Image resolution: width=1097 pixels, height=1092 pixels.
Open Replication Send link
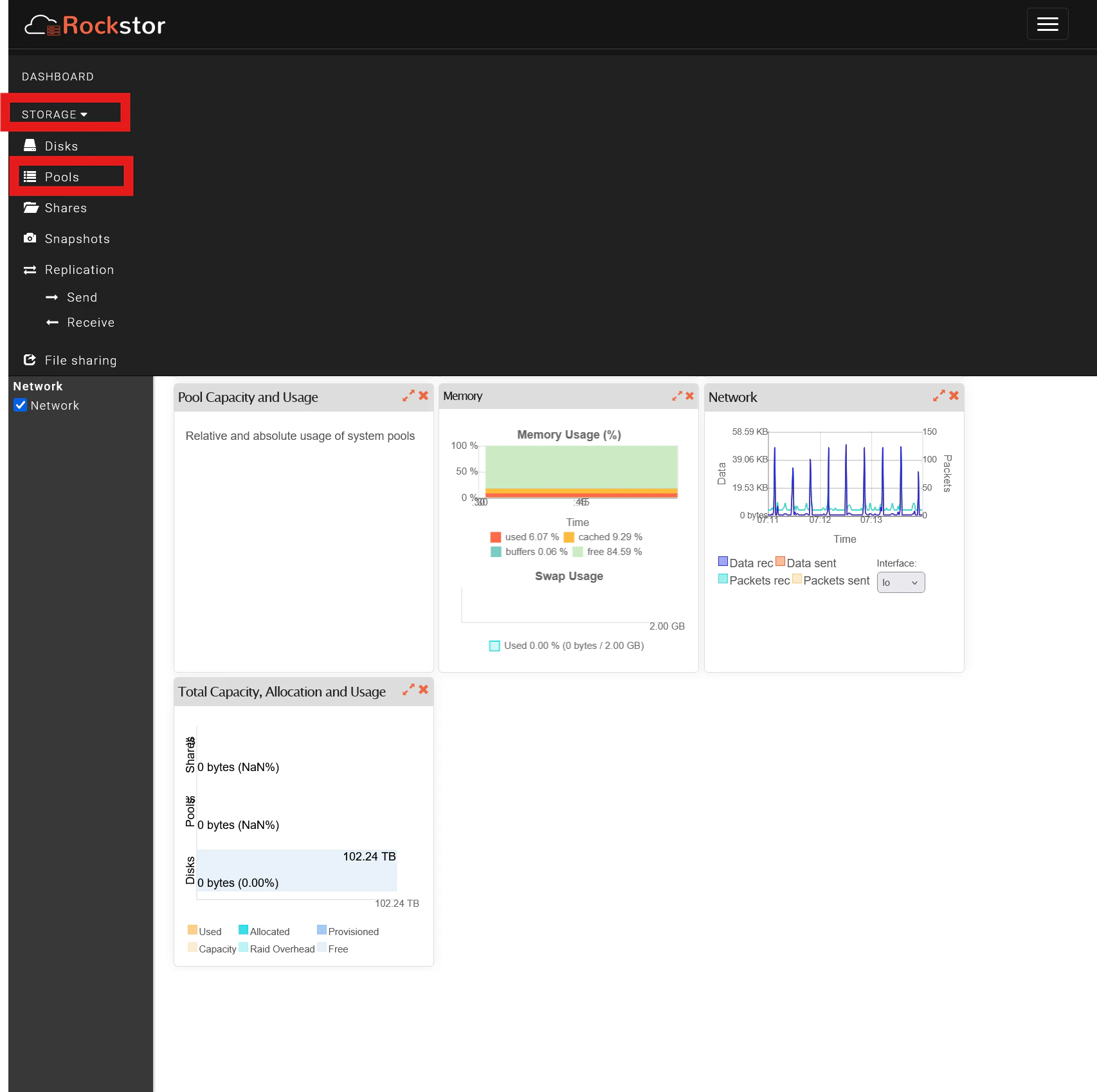point(82,298)
